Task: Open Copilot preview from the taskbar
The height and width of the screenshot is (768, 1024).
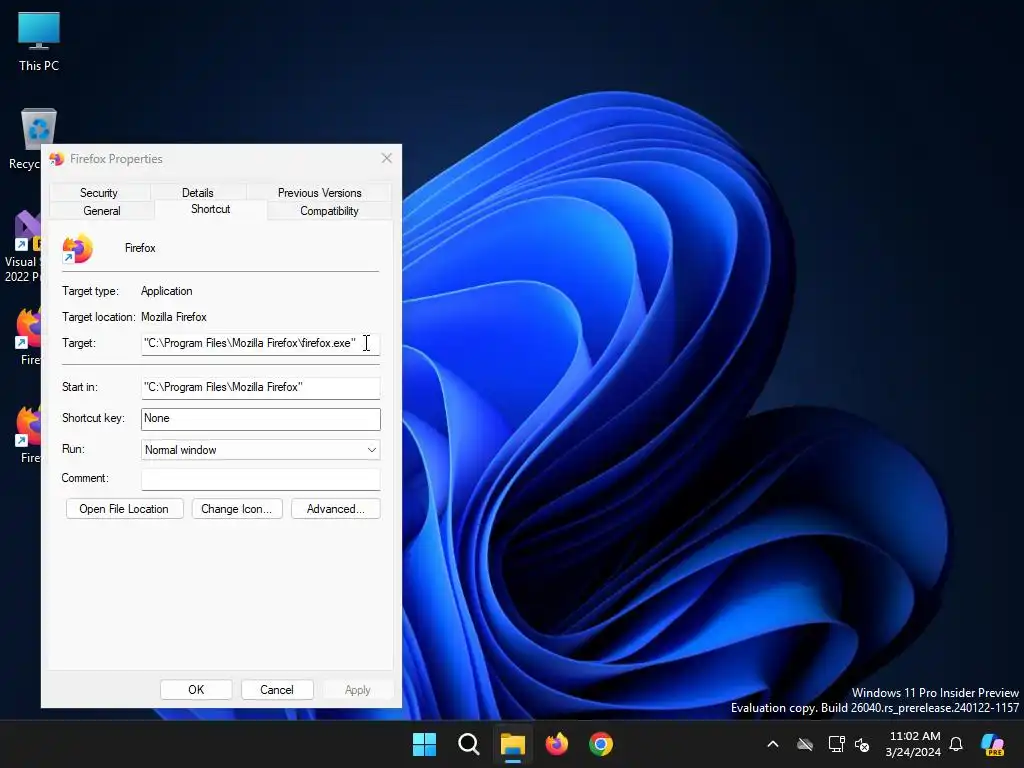Action: tap(993, 744)
